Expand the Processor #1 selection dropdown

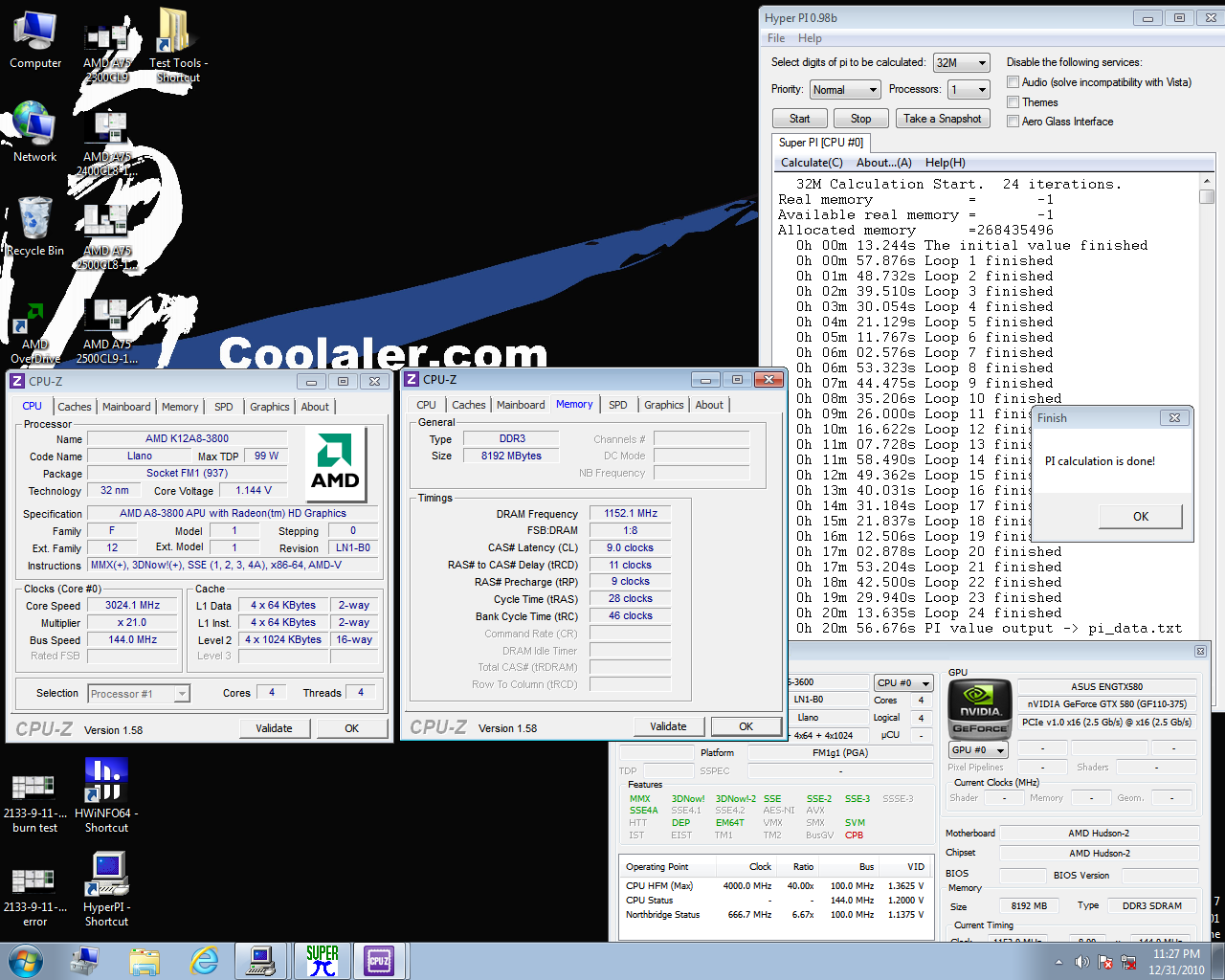139,694
